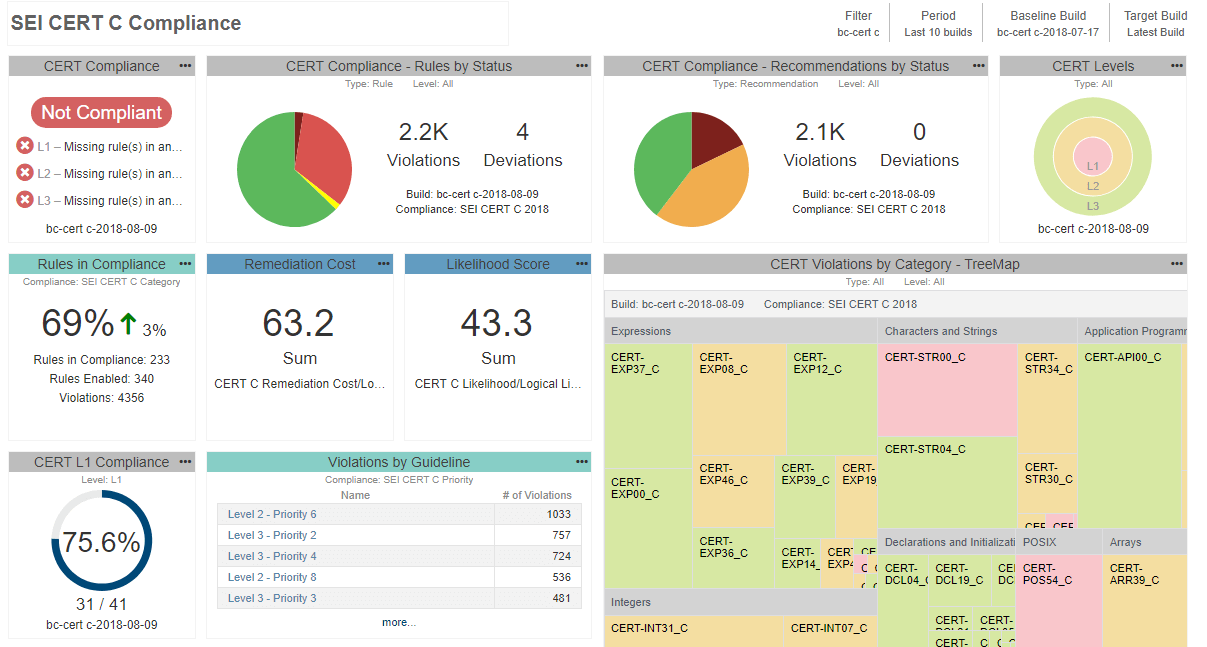Click the more... link under Violations by Guideline

pyautogui.click(x=399, y=622)
